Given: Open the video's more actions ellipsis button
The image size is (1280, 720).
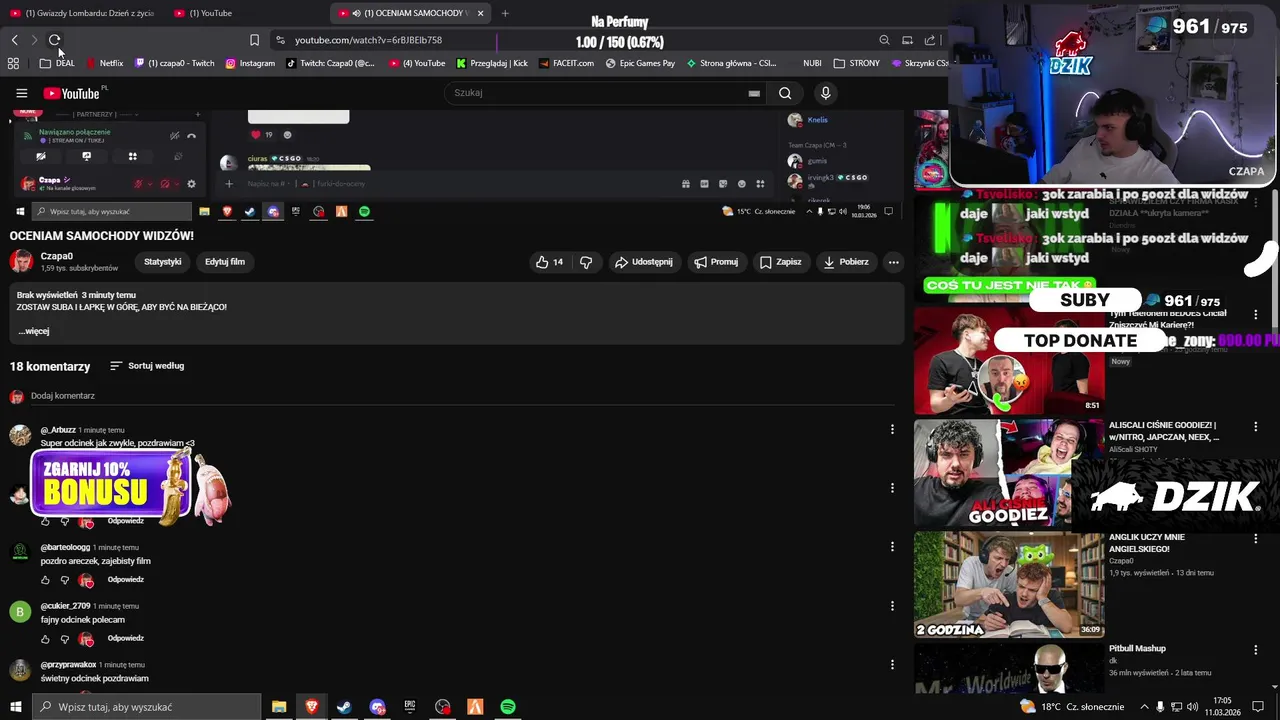Looking at the screenshot, I should (893, 262).
